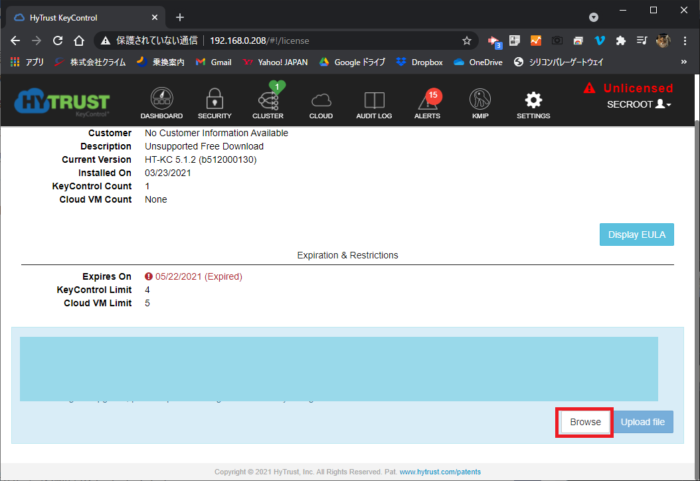Open the Apps bookmark shortcut
The height and width of the screenshot is (481, 700).
(27, 62)
